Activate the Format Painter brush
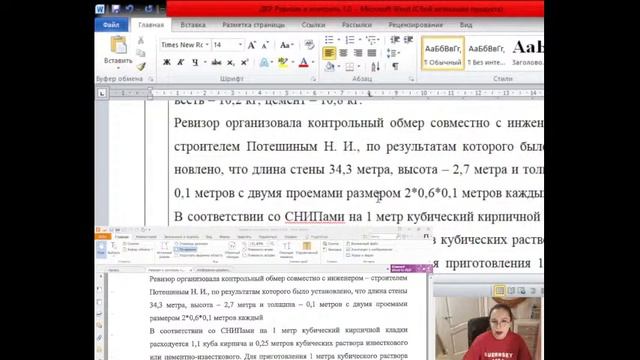Screen dimensions: 640x360 141,66
